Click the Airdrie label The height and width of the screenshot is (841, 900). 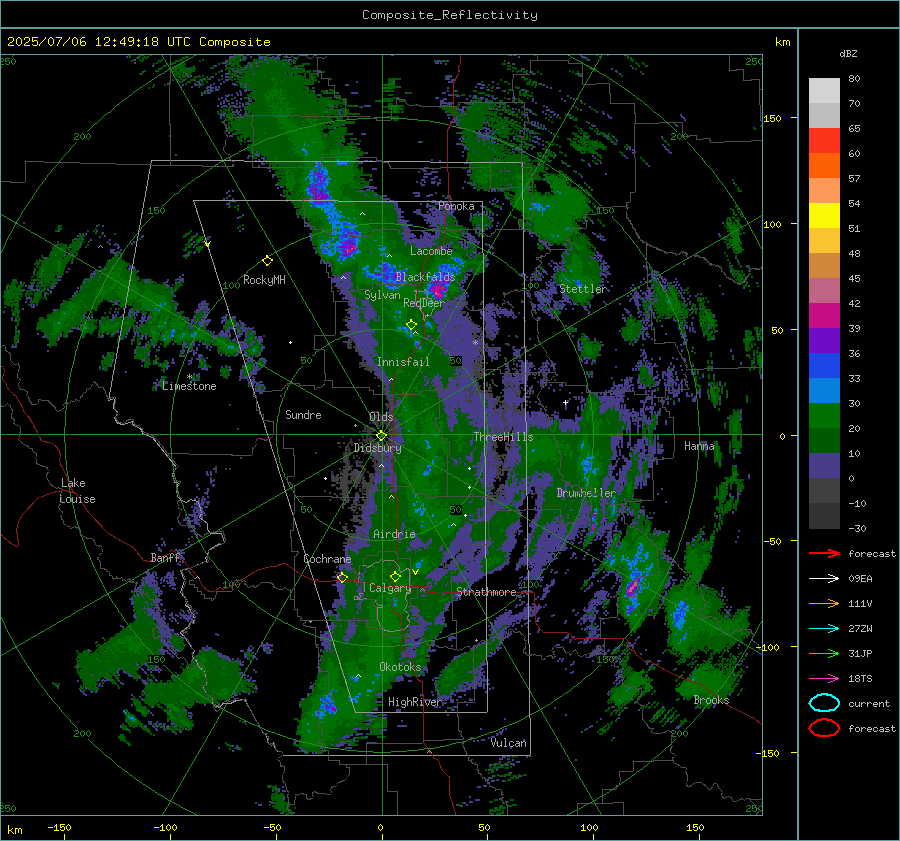pyautogui.click(x=394, y=534)
